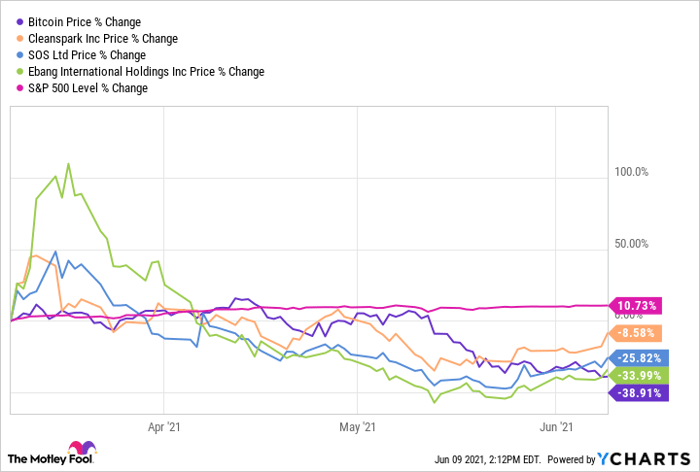Image resolution: width=700 pixels, height=472 pixels.
Task: Click the purple Bitcoin legend dot
Action: click(x=21, y=21)
